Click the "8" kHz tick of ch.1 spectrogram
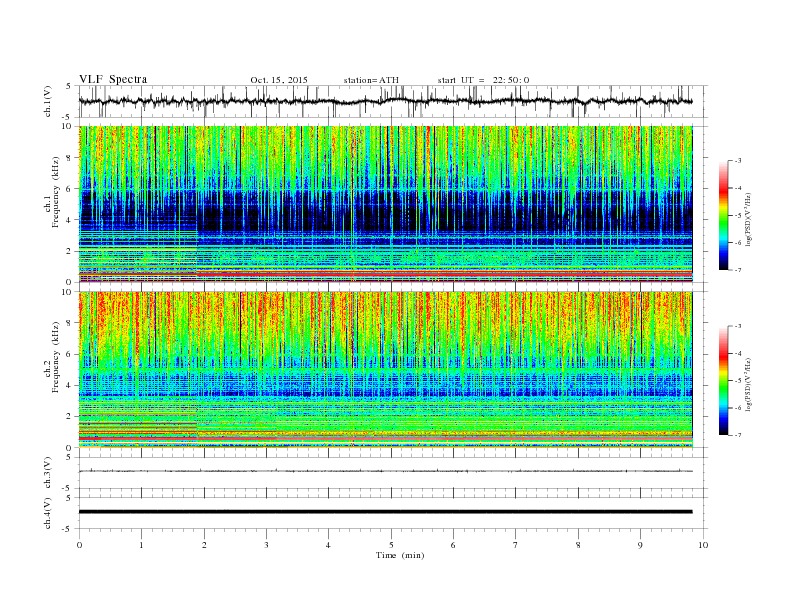The width and height of the screenshot is (792, 612). pyautogui.click(x=70, y=158)
